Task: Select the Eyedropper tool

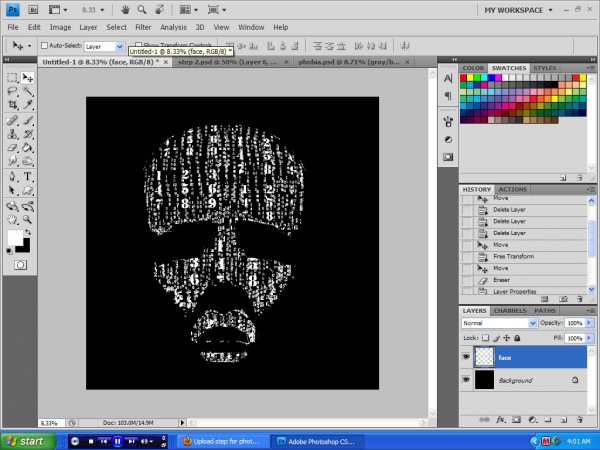Action: (x=28, y=104)
